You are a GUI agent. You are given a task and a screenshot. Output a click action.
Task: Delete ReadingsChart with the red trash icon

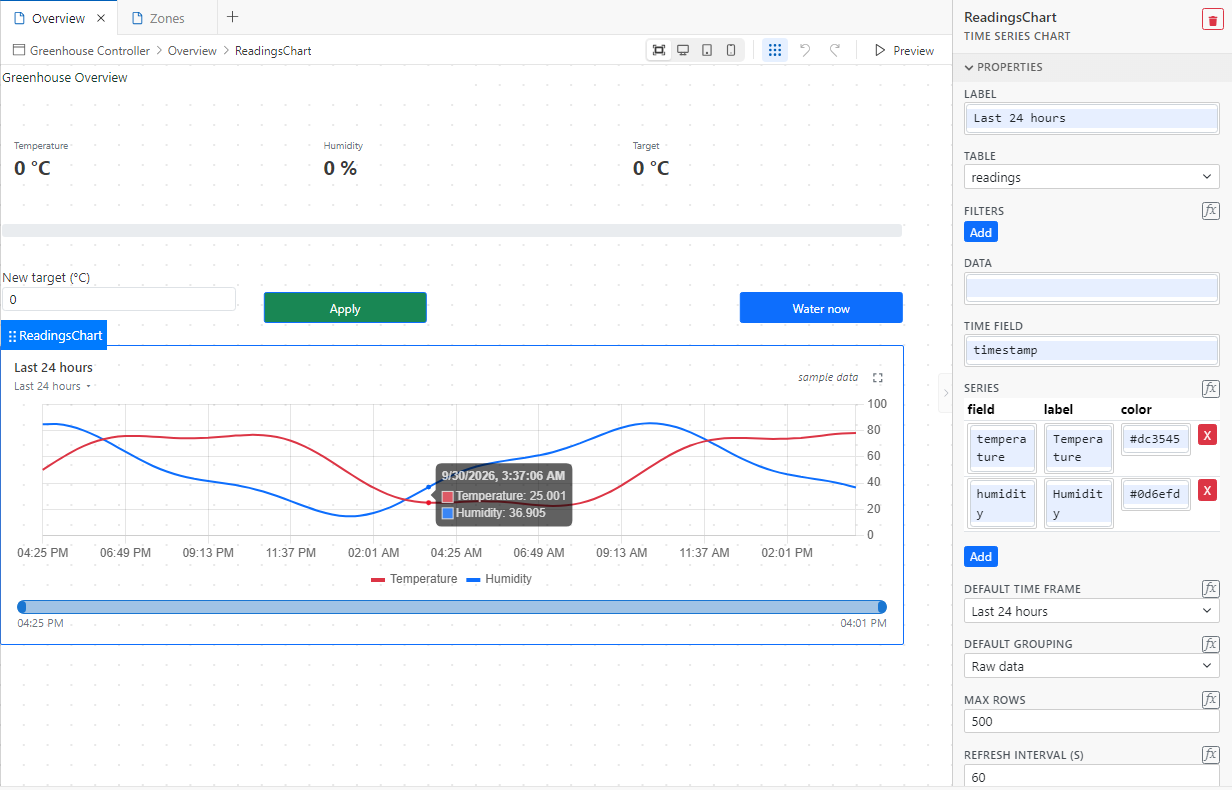(x=1212, y=20)
